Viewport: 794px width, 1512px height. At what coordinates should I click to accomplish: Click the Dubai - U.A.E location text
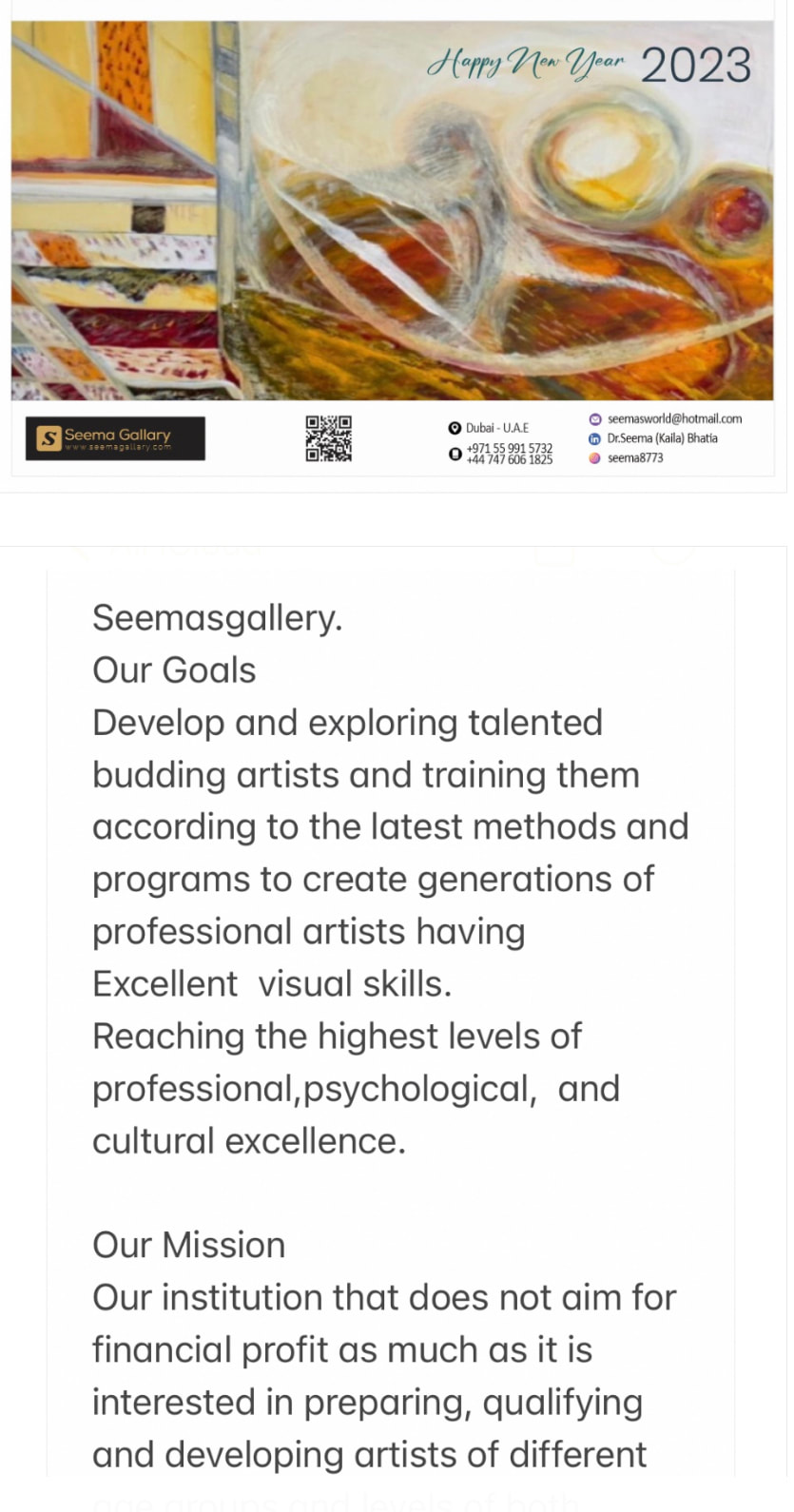[x=496, y=428]
